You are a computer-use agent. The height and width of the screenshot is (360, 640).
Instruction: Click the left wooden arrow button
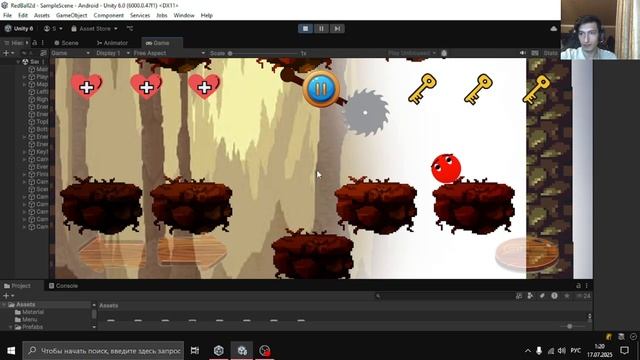click(112, 253)
